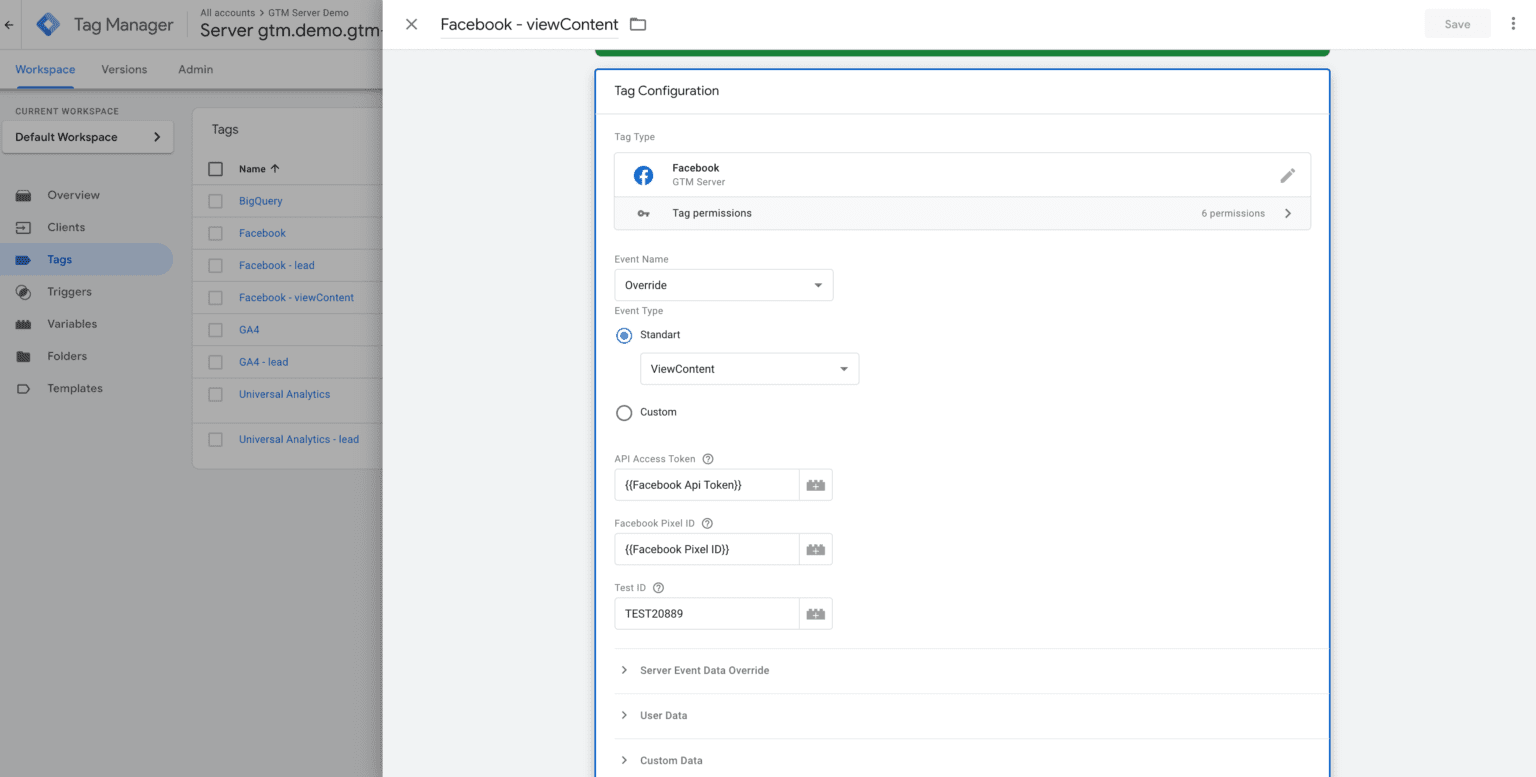The width and height of the screenshot is (1536, 777).
Task: Click the Facebook Pixel ID input field
Action: click(x=706, y=549)
